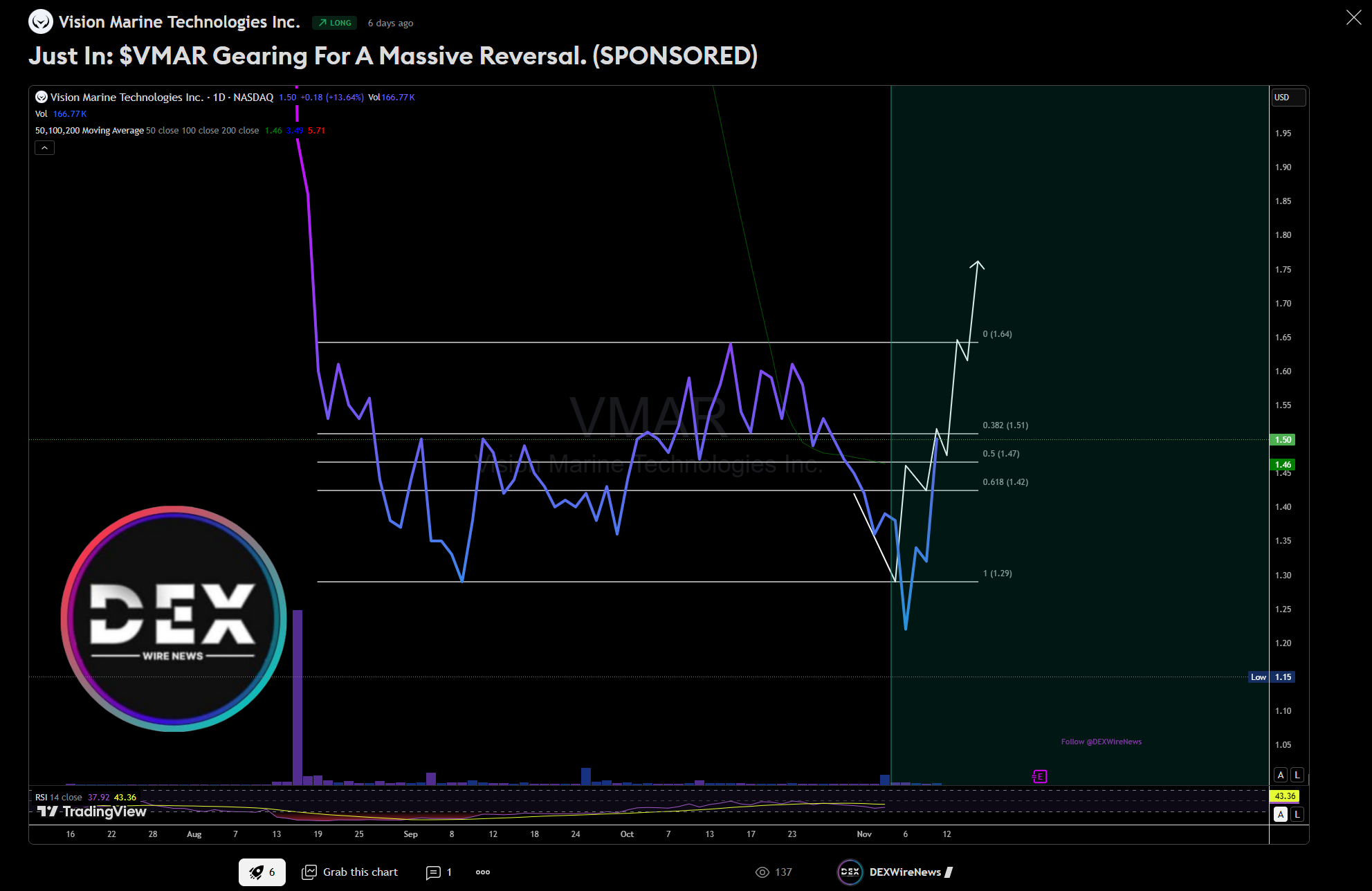1372x891 pixels.
Task: Click the views eye icon
Action: (762, 872)
